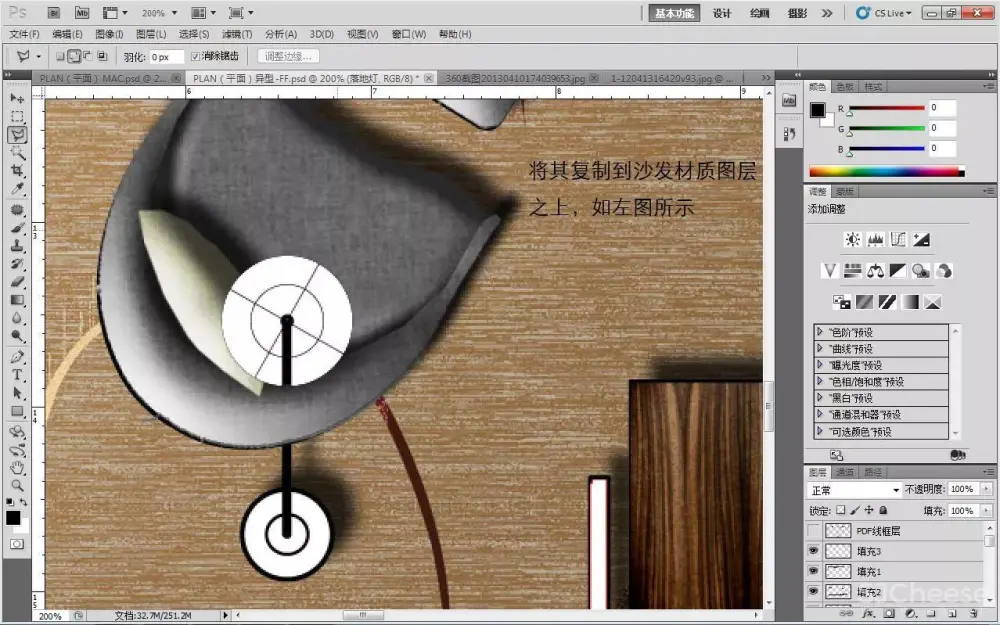Screen dimensions: 1000x625
Task: Switch to the 设计 workspace
Action: 722,13
